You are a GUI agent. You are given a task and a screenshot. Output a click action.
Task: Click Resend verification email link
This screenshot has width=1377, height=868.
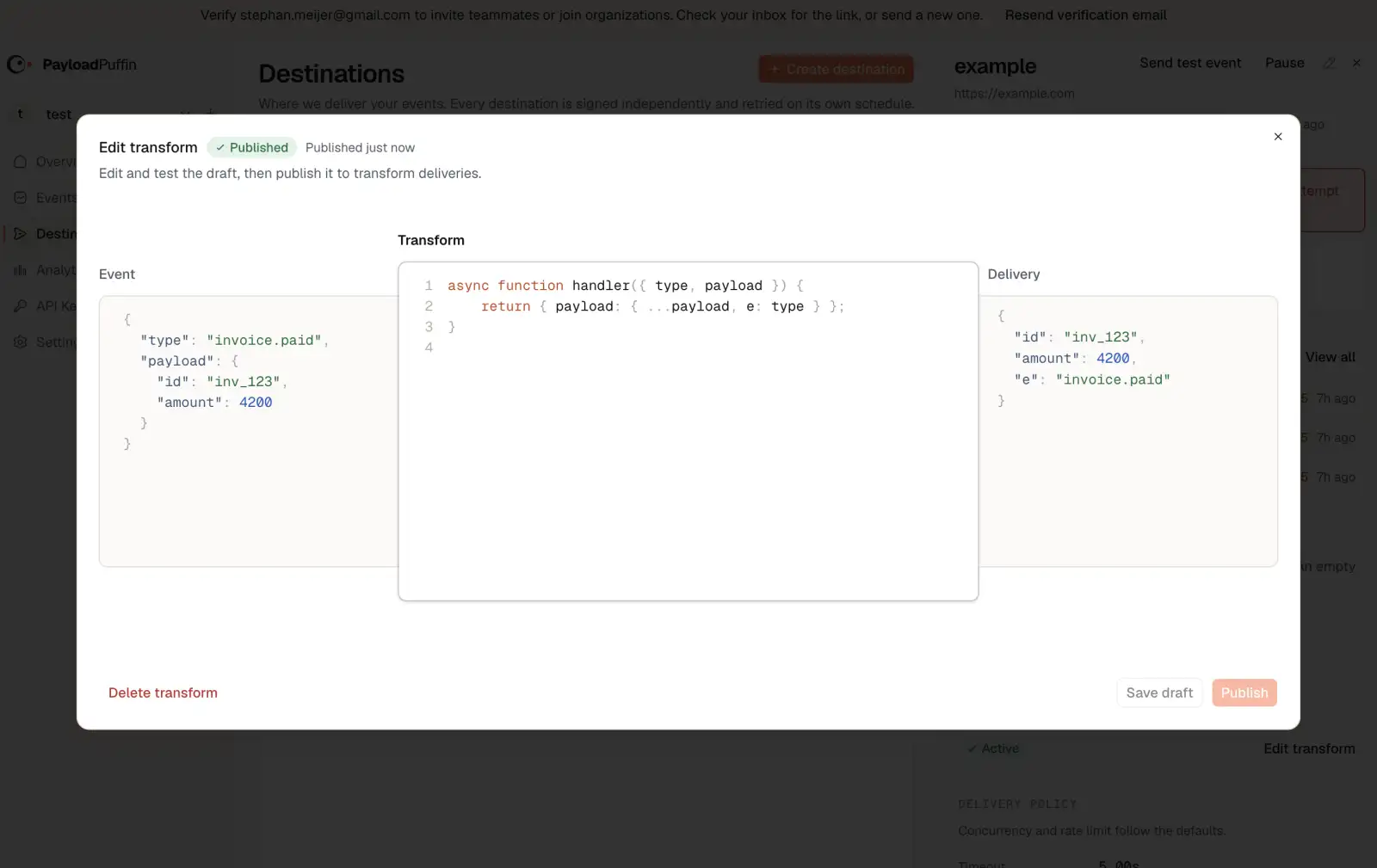(x=1086, y=15)
